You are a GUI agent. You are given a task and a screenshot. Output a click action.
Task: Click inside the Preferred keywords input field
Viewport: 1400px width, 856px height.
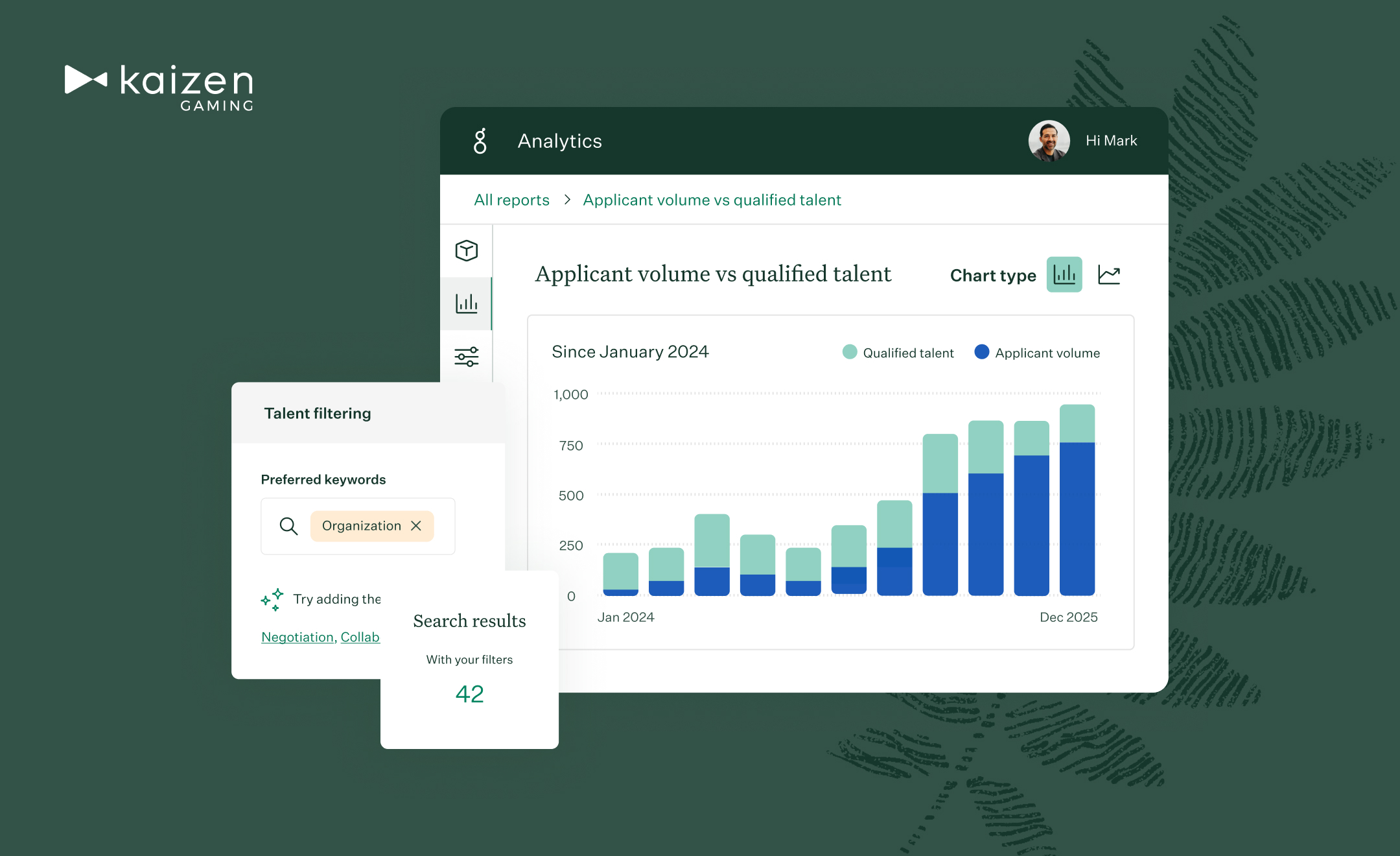pos(443,526)
